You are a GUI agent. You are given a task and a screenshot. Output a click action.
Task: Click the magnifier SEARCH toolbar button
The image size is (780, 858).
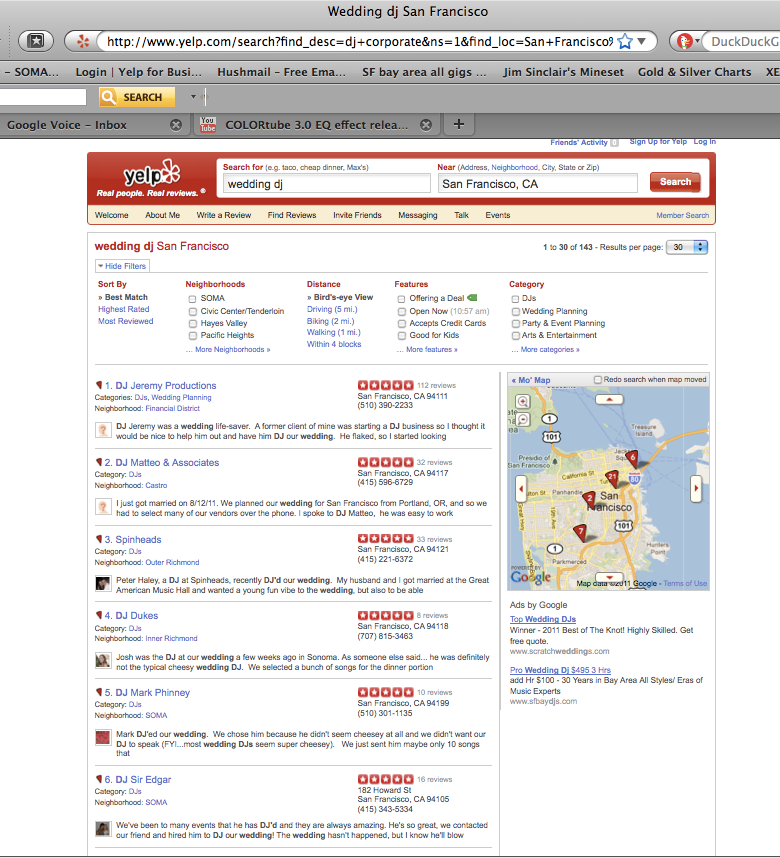pos(137,97)
